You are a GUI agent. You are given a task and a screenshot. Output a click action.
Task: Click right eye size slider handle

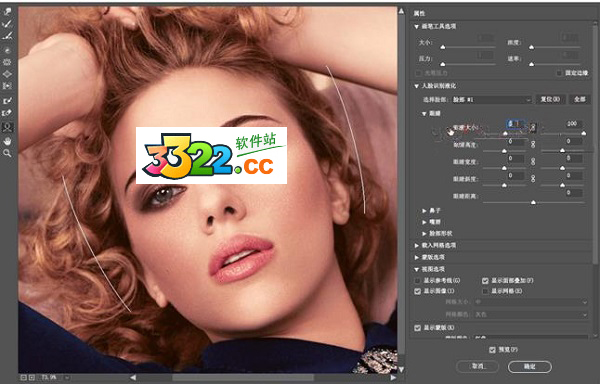(x=584, y=133)
